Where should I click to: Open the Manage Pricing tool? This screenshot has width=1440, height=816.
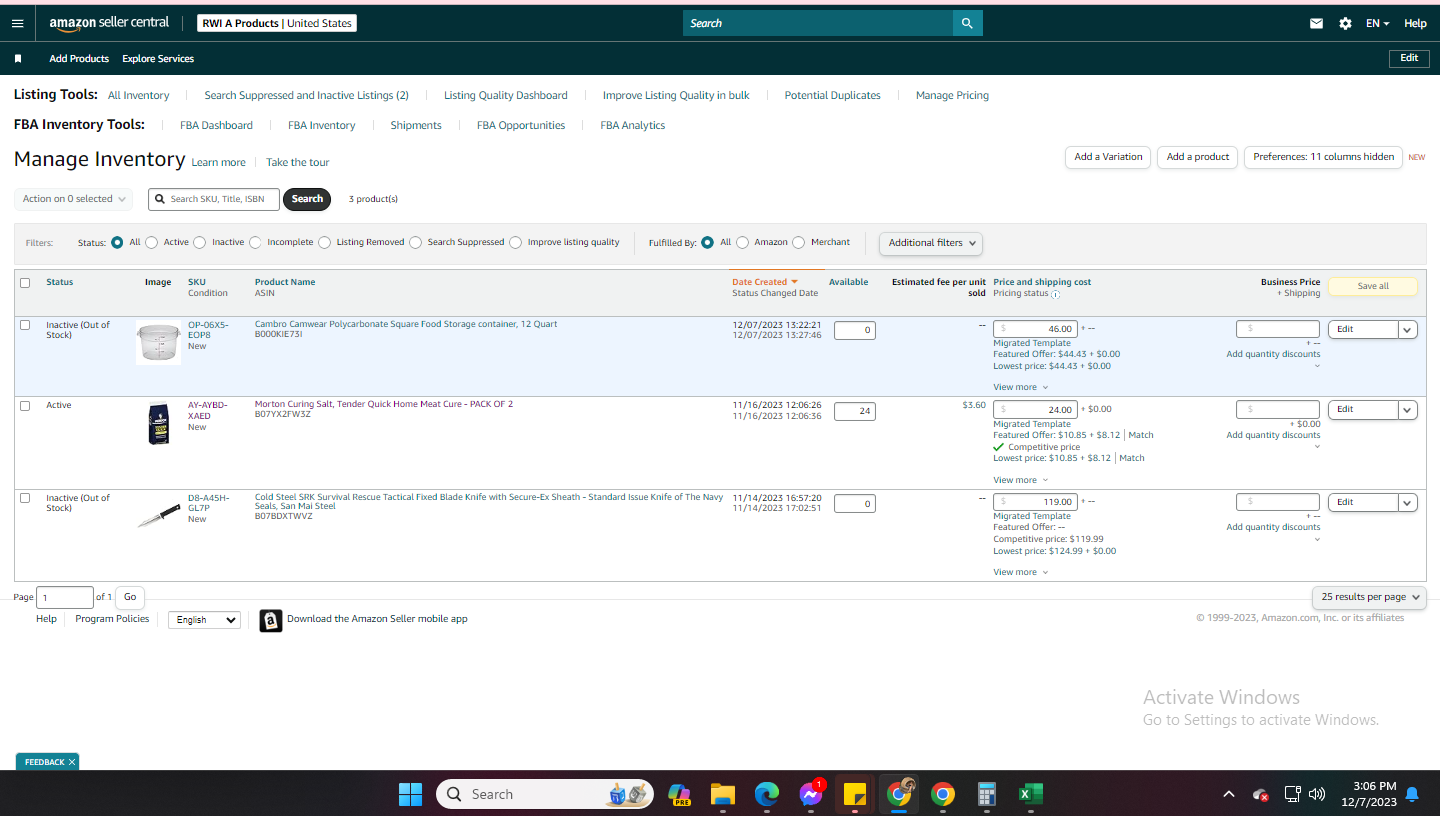point(952,96)
